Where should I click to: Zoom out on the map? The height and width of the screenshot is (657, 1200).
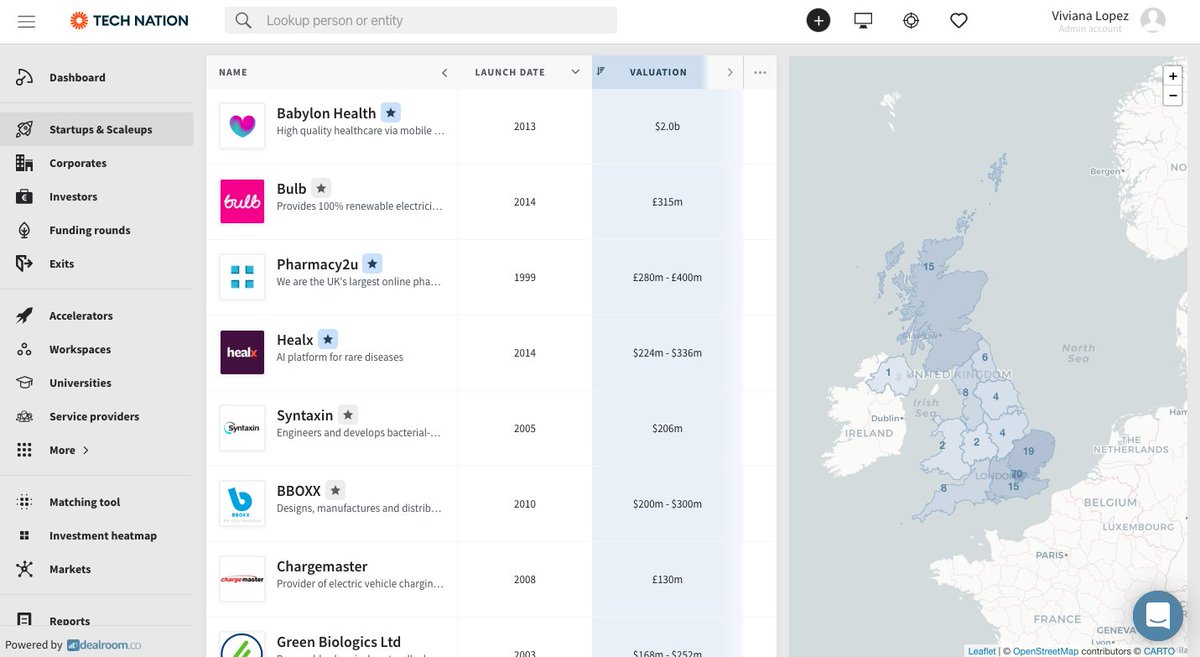1173,96
